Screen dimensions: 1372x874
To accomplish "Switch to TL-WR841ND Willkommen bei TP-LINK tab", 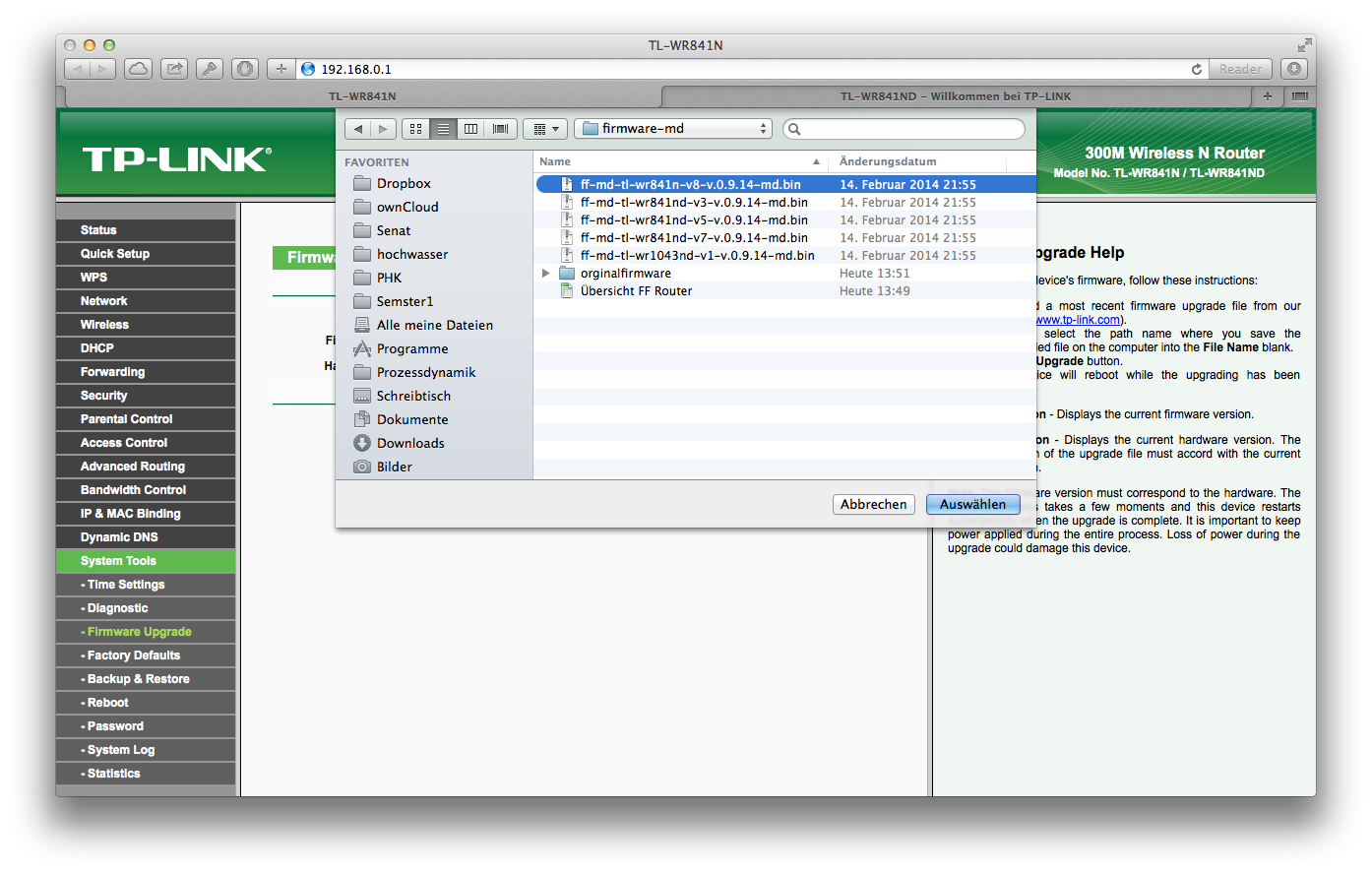I will click(956, 96).
